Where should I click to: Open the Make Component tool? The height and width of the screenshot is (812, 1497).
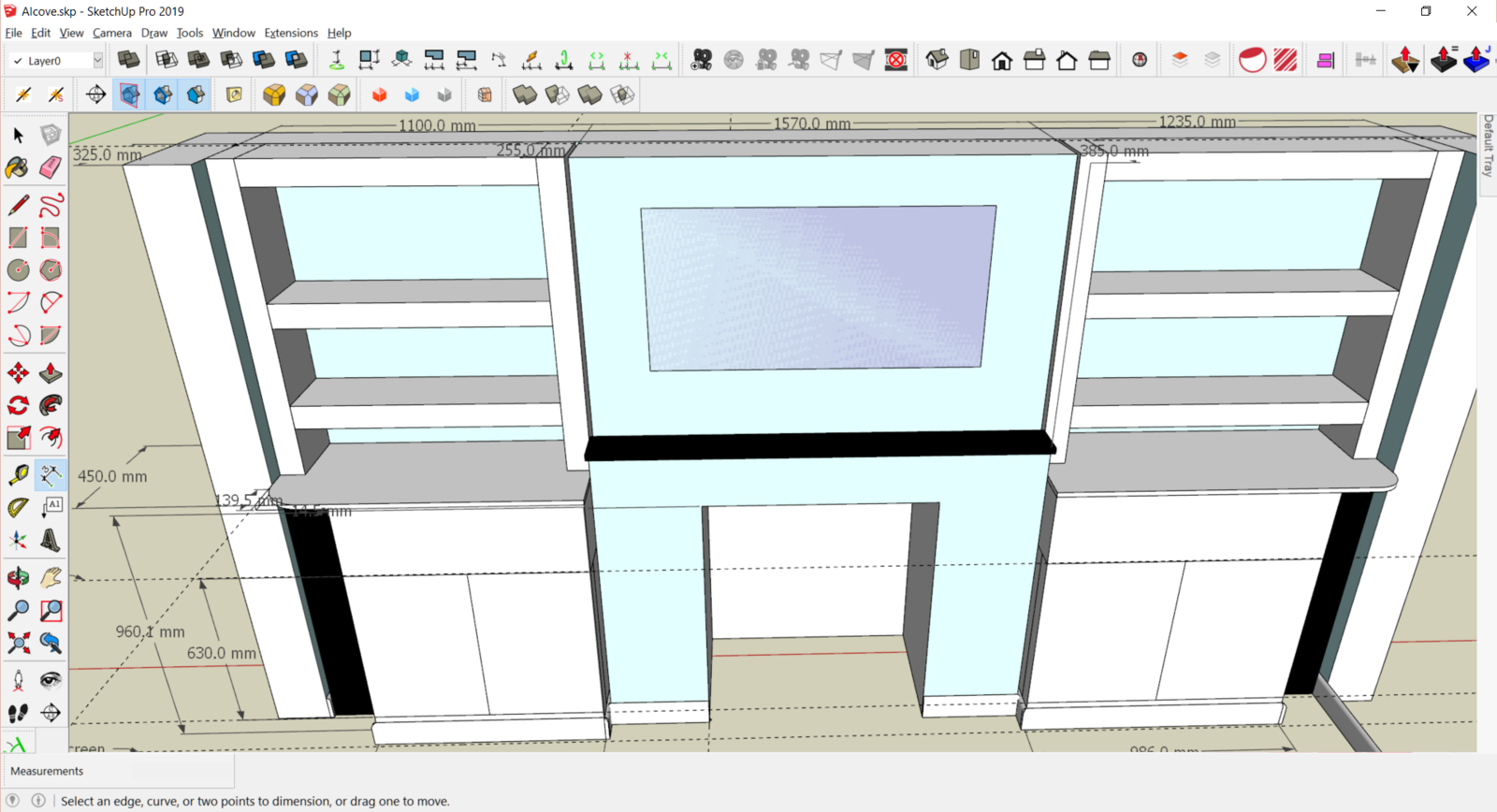[51, 136]
